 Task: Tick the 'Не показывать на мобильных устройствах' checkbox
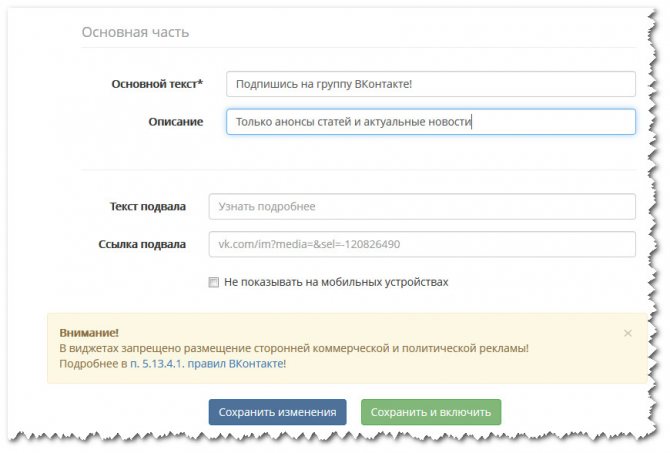(x=214, y=282)
